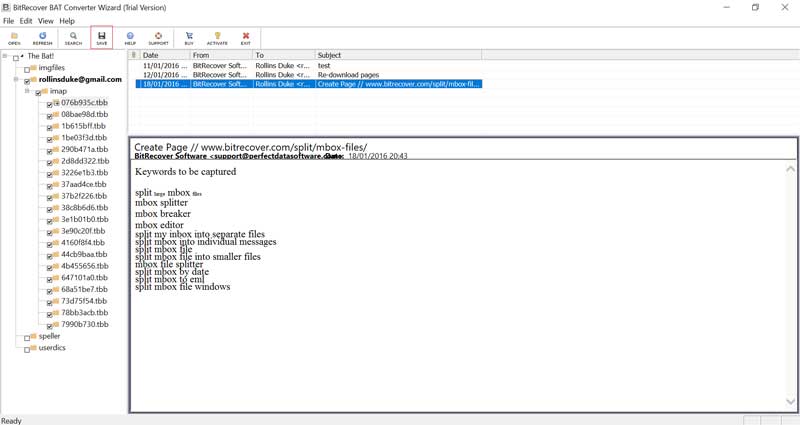Screen dimensions: 800x425
Task: Click 'Keywords to be captured' text in preview
Action: (x=186, y=172)
